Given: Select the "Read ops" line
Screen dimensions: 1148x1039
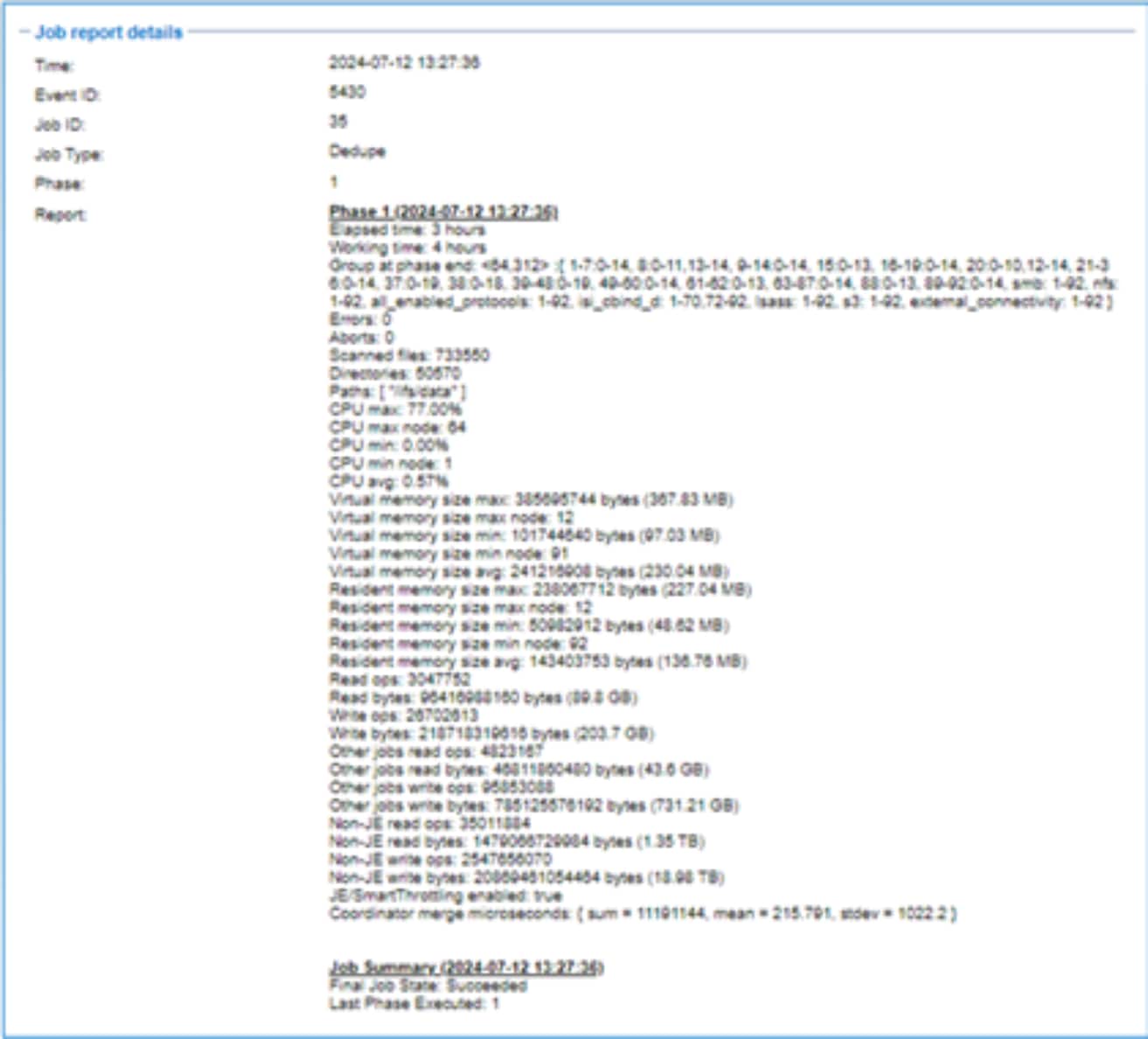Looking at the screenshot, I should click(x=400, y=680).
